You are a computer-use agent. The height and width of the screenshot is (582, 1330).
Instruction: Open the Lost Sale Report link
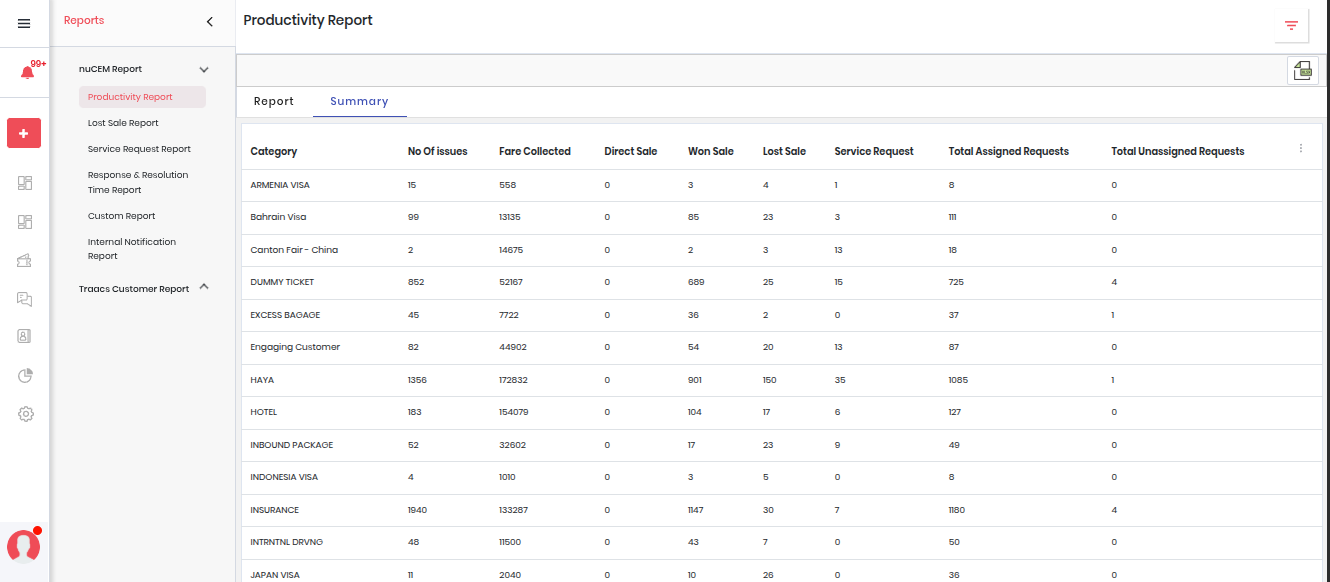tap(123, 123)
